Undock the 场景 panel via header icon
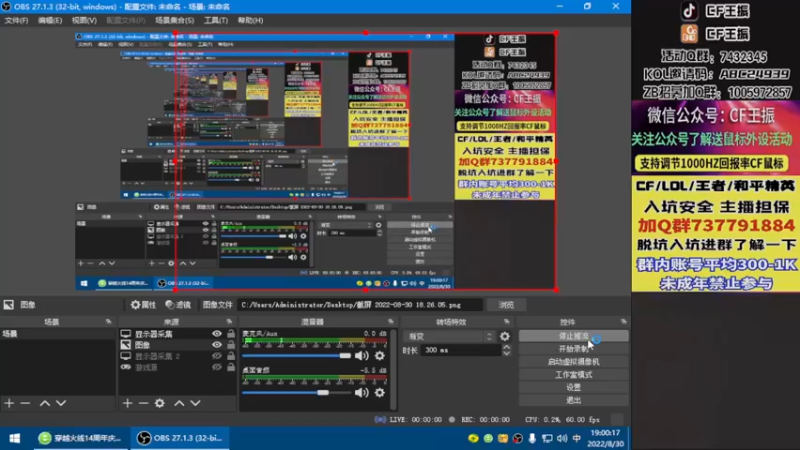The image size is (800, 450). (109, 322)
